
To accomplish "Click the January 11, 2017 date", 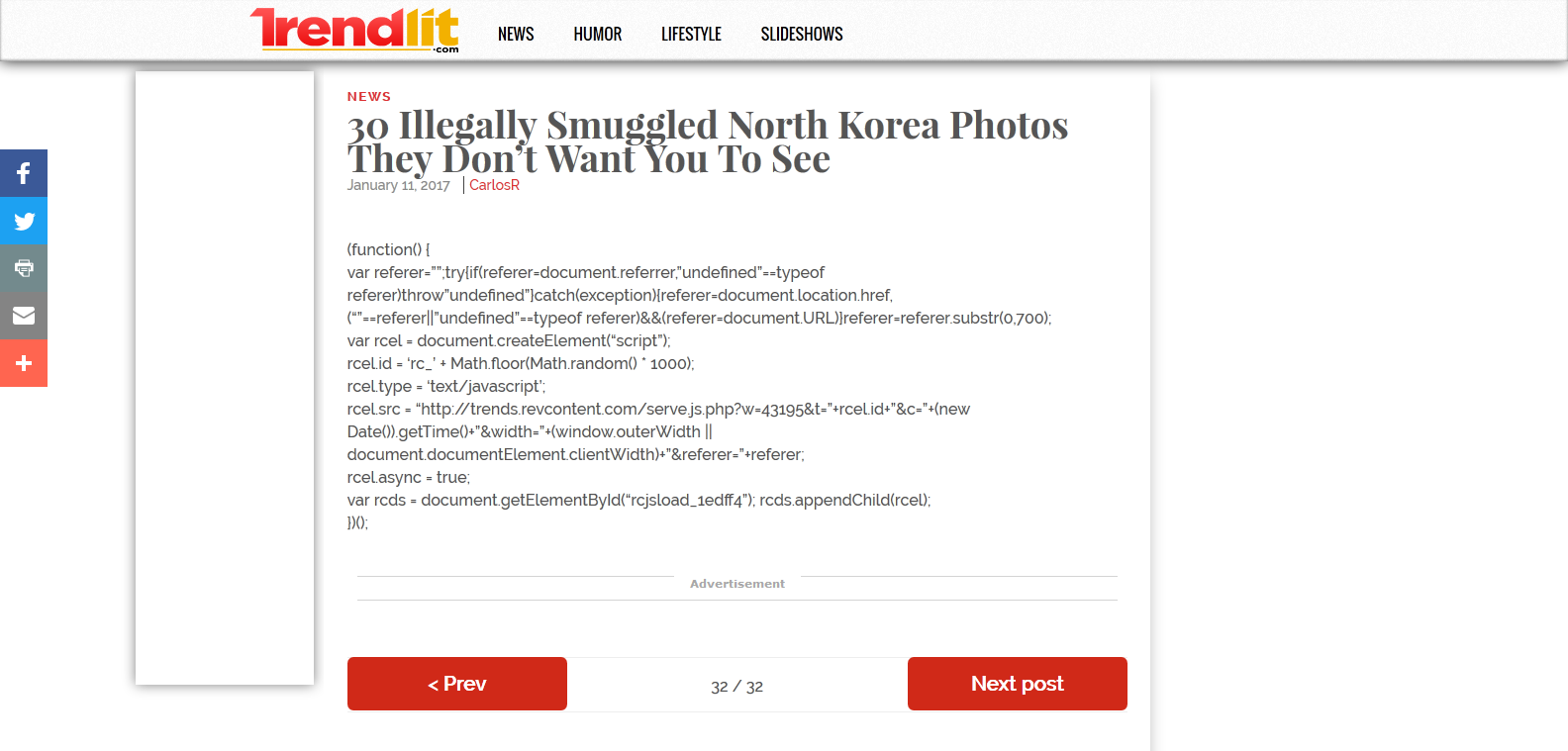I will click(399, 185).
